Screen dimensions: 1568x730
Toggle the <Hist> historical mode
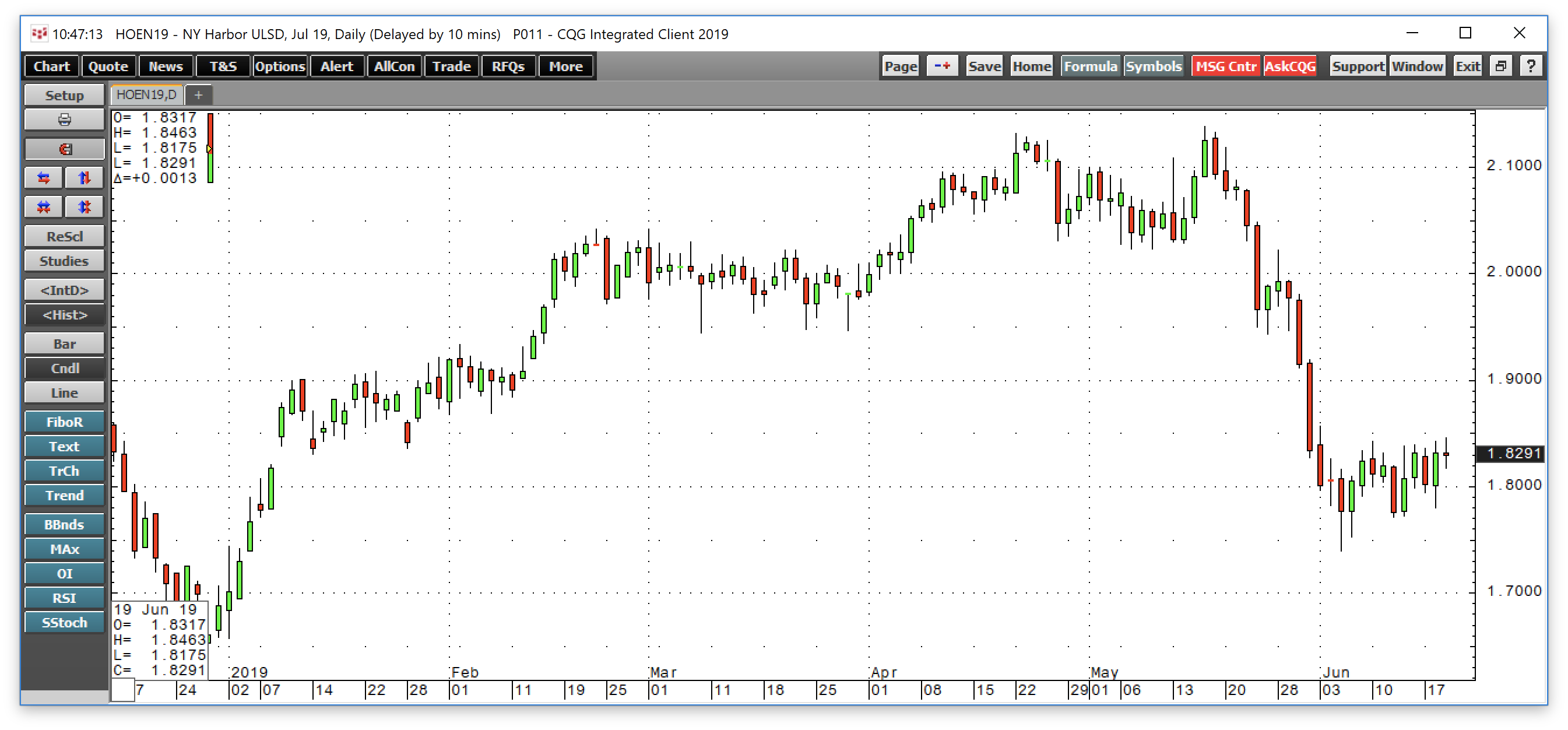pyautogui.click(x=64, y=315)
